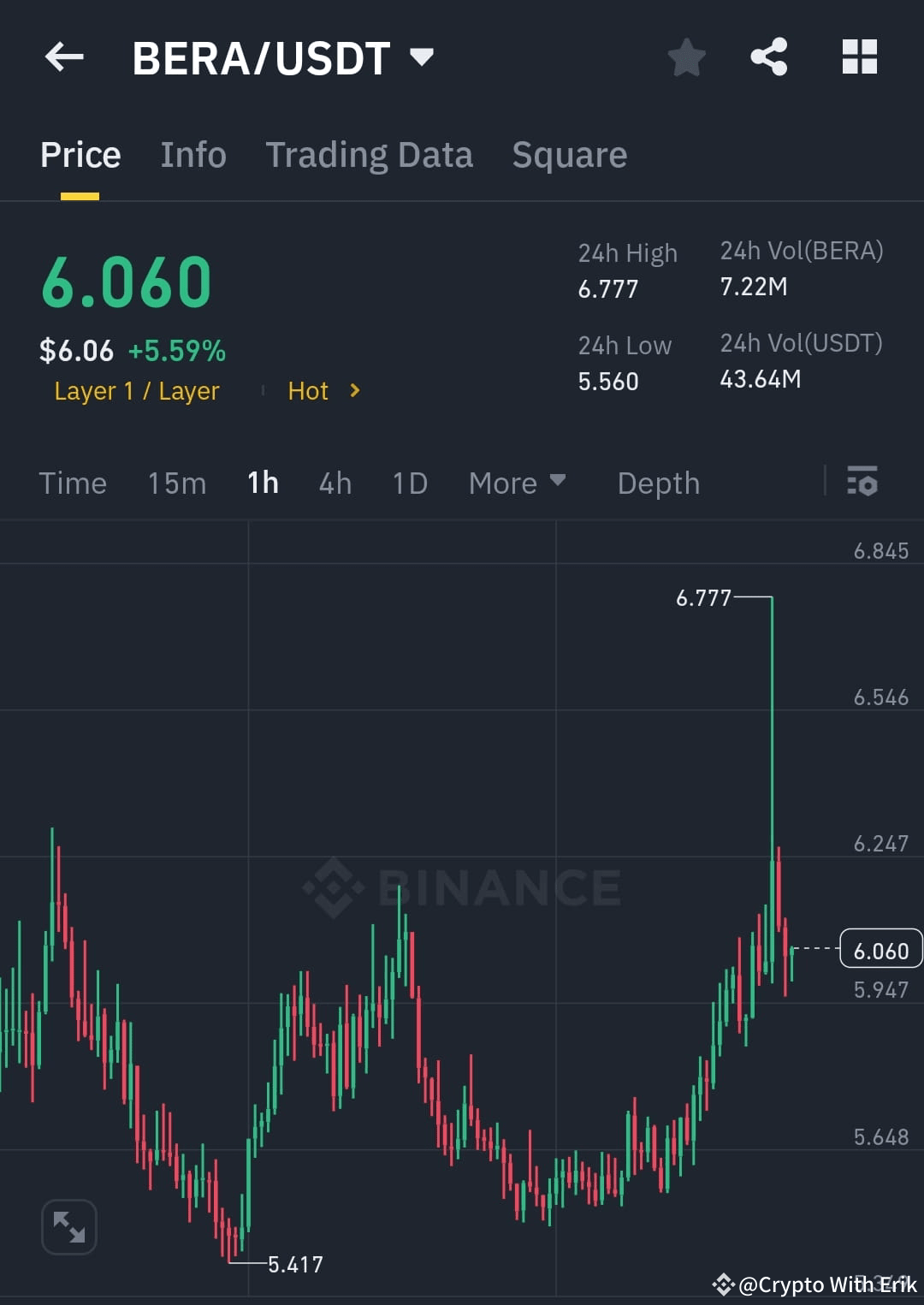Tap the current price marker showing 6.060
The width and height of the screenshot is (924, 1305).
(x=880, y=950)
